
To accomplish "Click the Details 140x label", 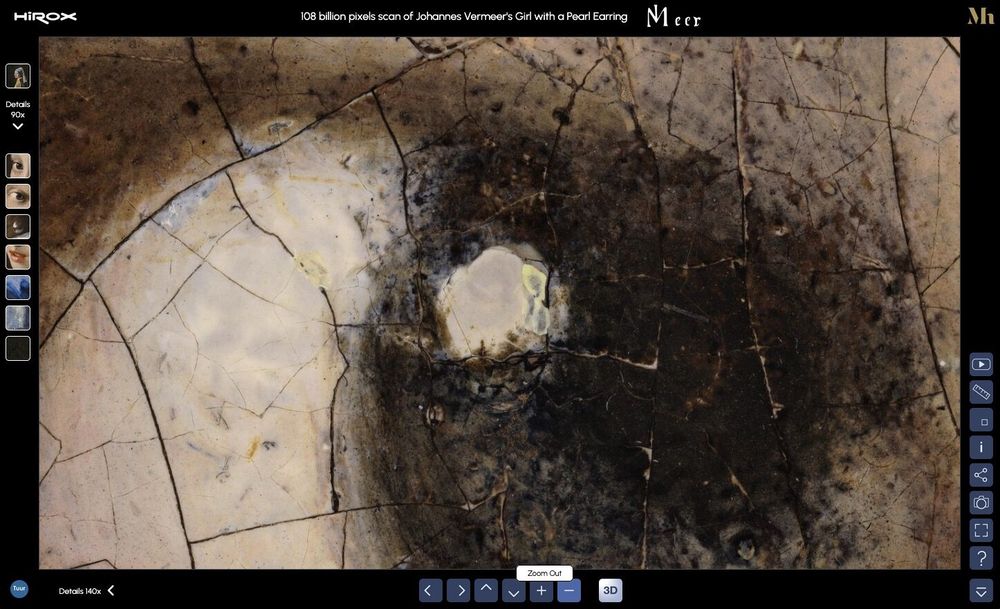I will click(80, 591).
